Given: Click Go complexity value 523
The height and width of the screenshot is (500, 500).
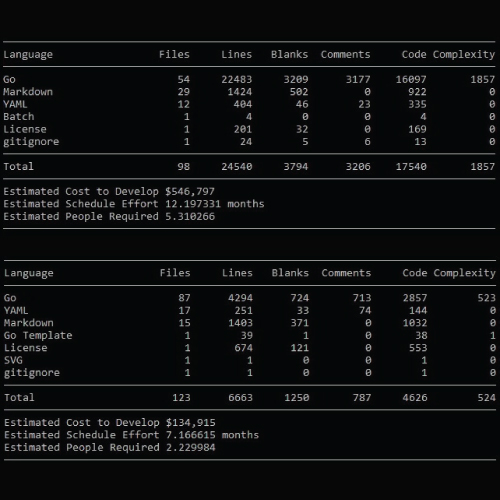Looking at the screenshot, I should click(487, 298).
